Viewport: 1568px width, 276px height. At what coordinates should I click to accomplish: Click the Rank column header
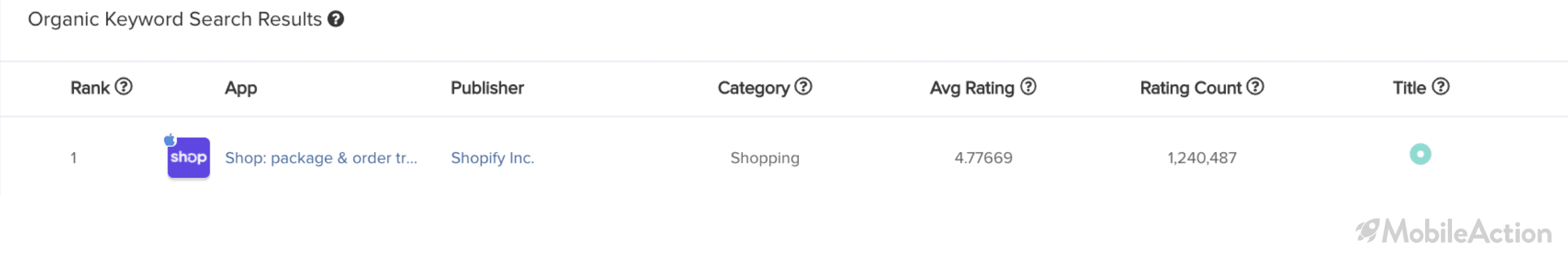pos(90,88)
